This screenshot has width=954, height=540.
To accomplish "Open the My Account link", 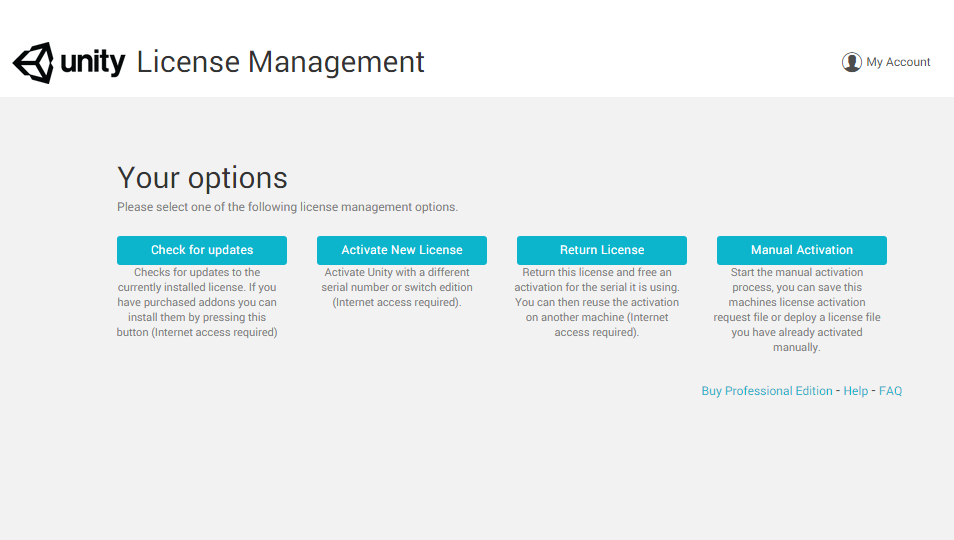I will tap(898, 62).
